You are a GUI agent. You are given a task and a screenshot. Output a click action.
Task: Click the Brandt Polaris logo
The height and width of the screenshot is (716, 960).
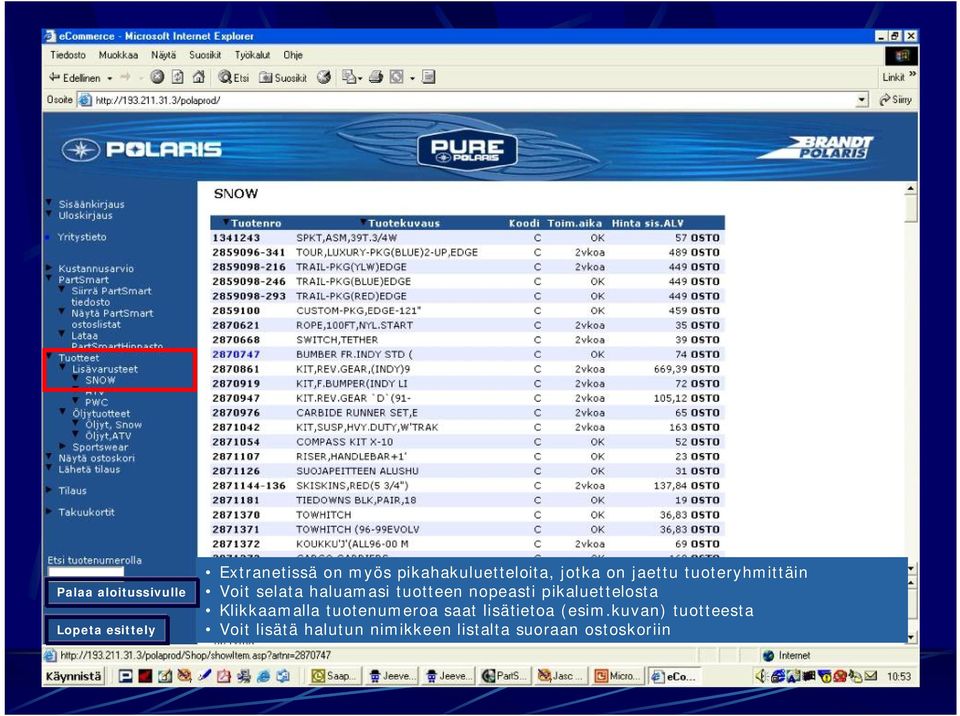(816, 148)
